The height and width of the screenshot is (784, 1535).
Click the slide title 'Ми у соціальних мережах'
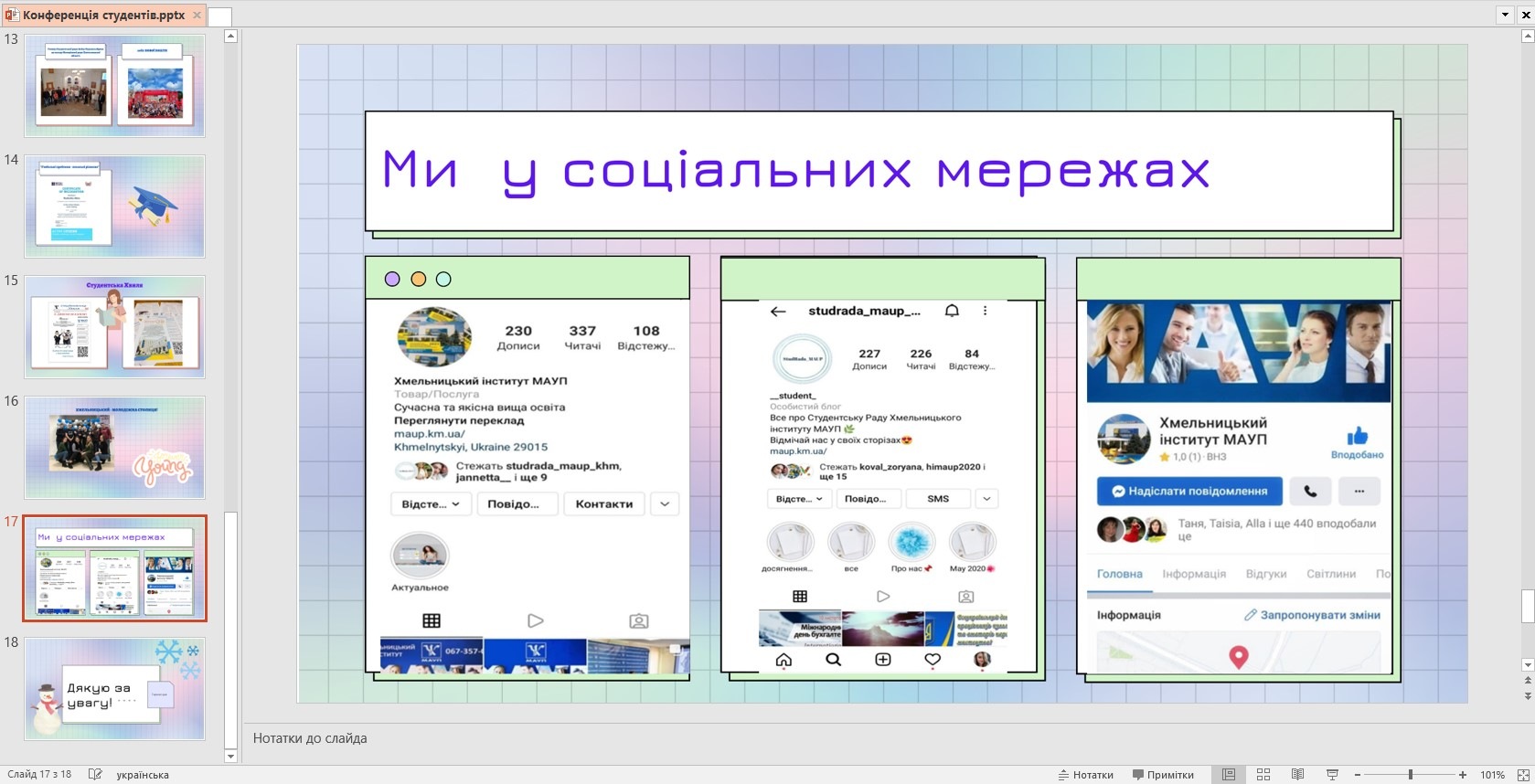point(794,171)
